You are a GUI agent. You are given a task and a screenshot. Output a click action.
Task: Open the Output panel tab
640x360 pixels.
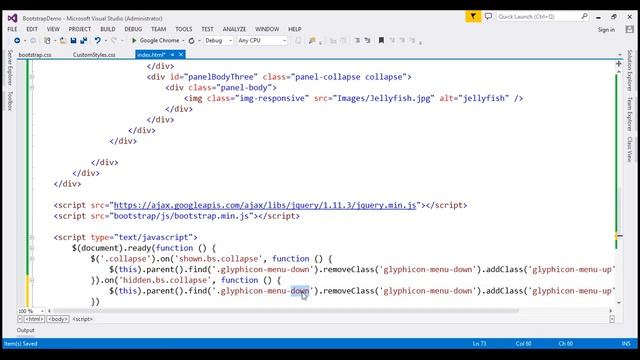pyautogui.click(x=26, y=330)
